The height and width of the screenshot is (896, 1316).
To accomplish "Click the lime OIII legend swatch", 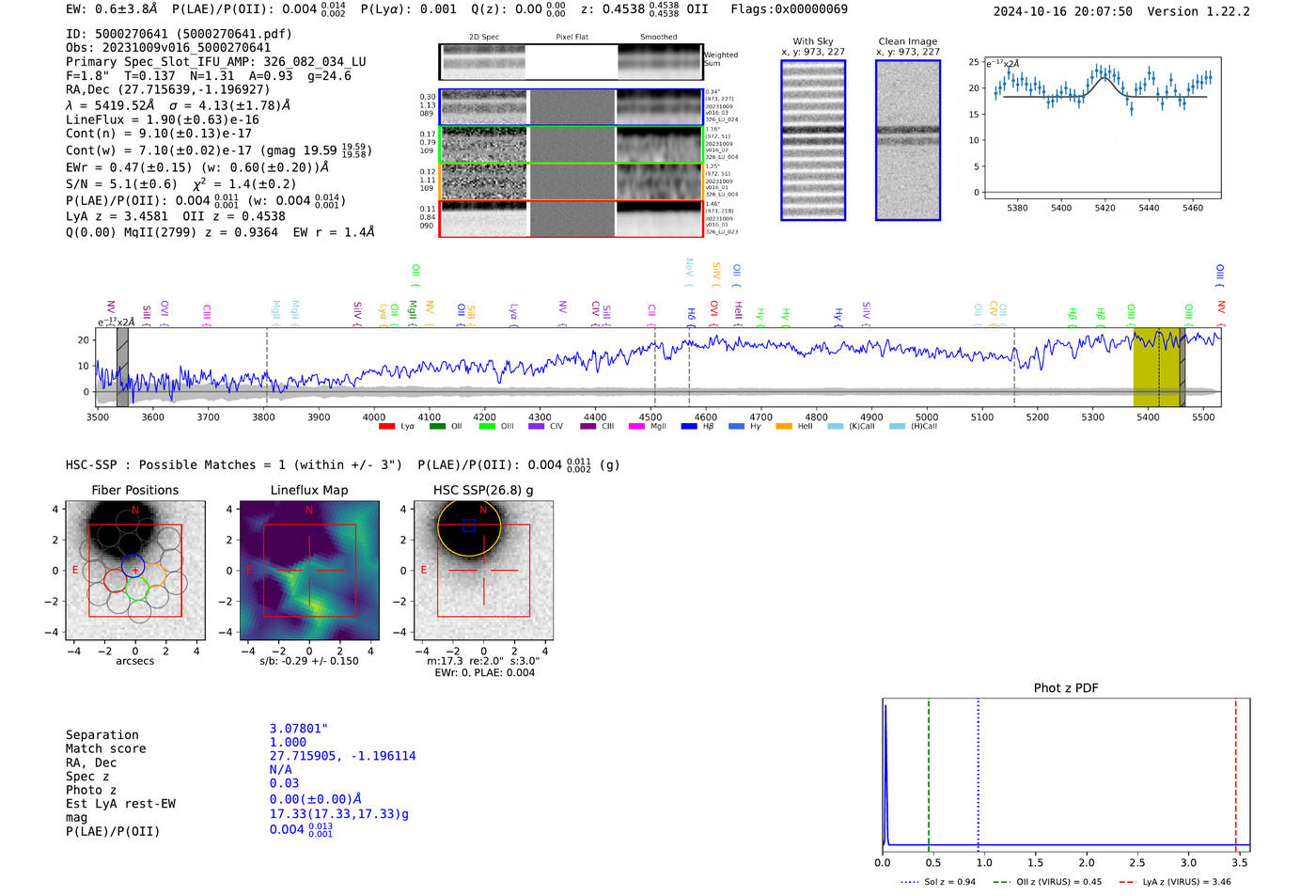I will click(486, 426).
